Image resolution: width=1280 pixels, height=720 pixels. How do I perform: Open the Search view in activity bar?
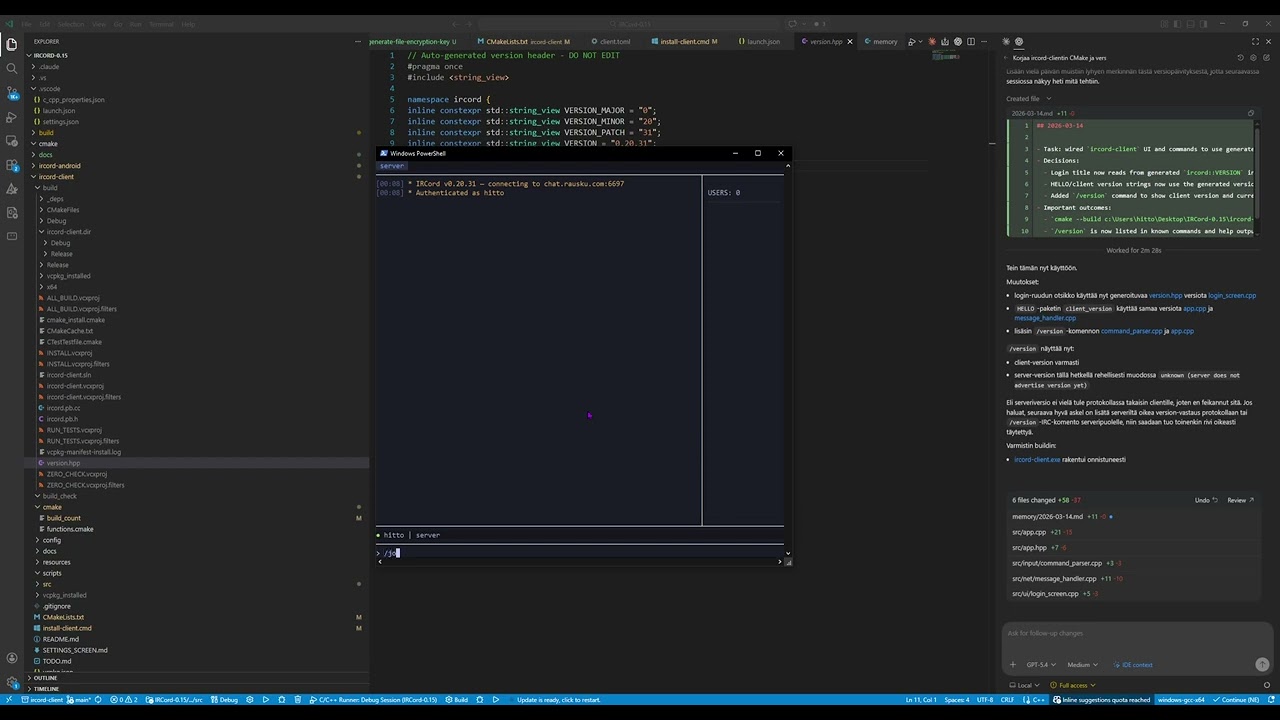click(x=12, y=68)
